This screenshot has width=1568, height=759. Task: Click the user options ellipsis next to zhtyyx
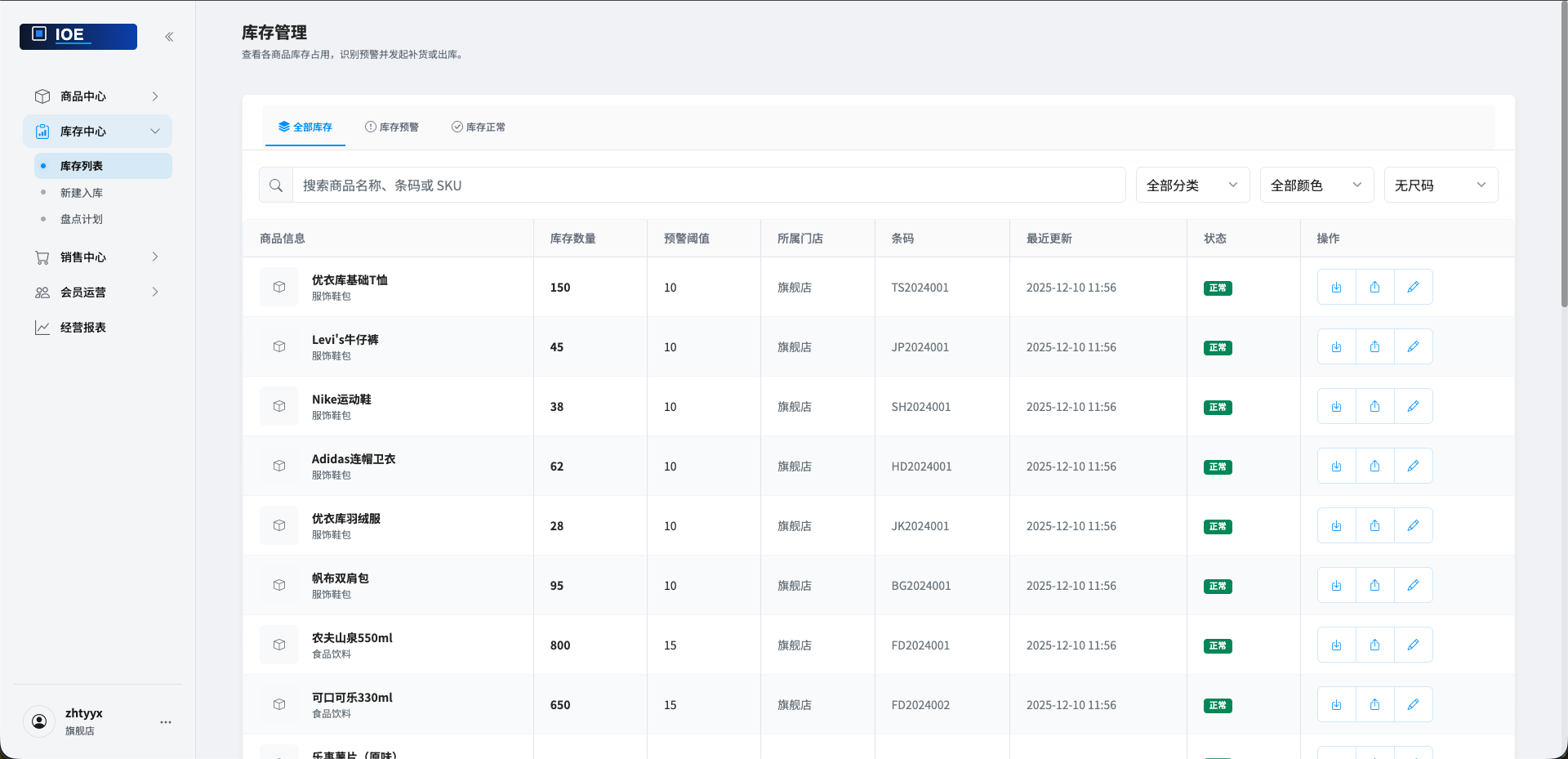point(166,722)
